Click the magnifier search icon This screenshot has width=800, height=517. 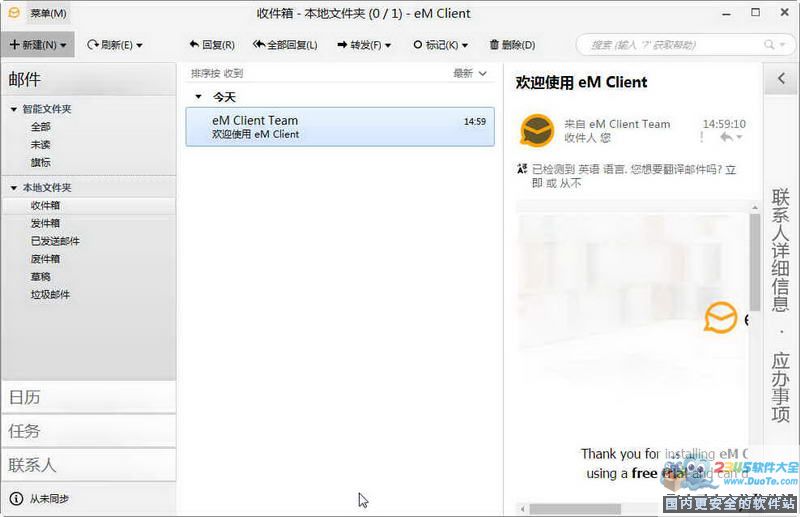coord(769,45)
